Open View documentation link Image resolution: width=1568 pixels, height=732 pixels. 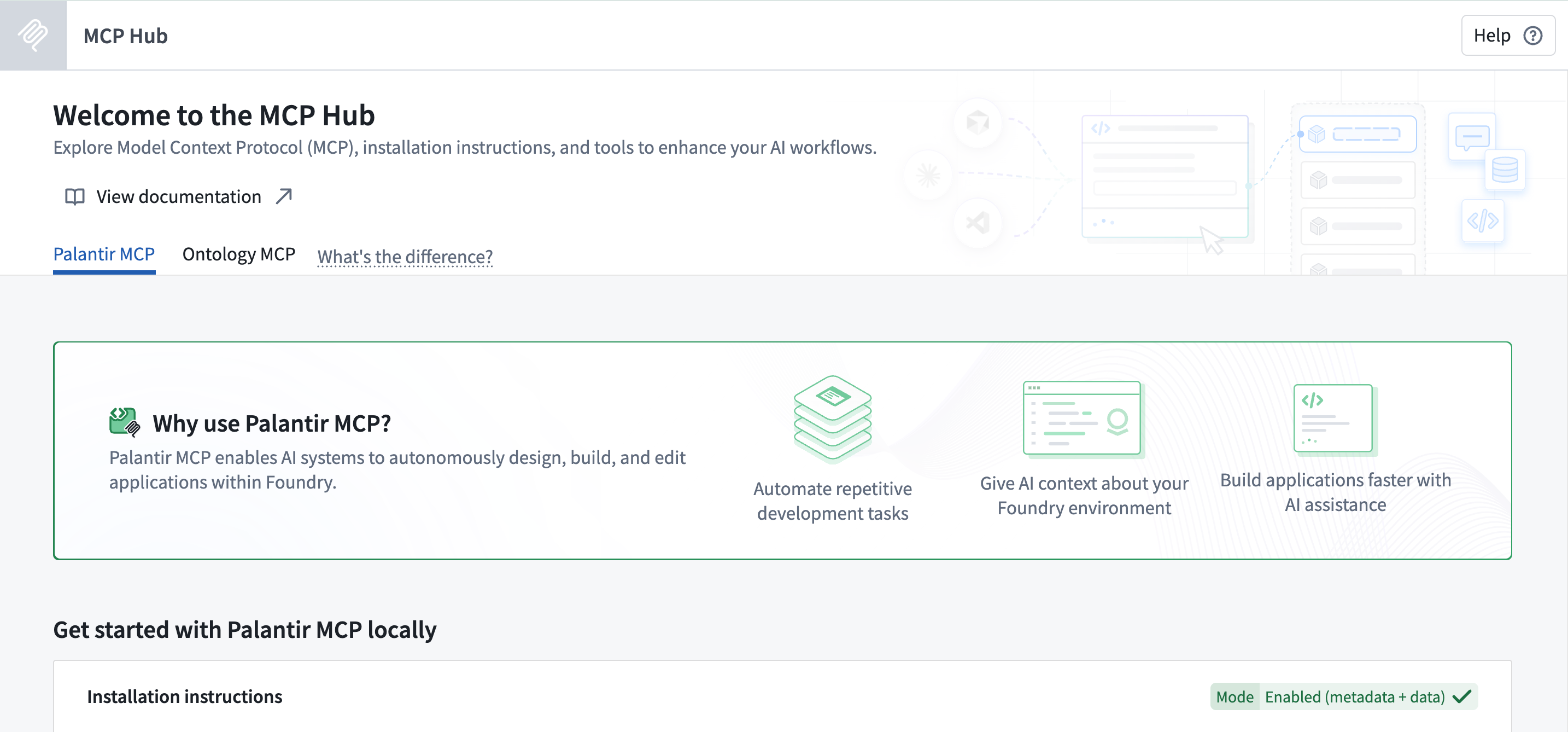179,197
